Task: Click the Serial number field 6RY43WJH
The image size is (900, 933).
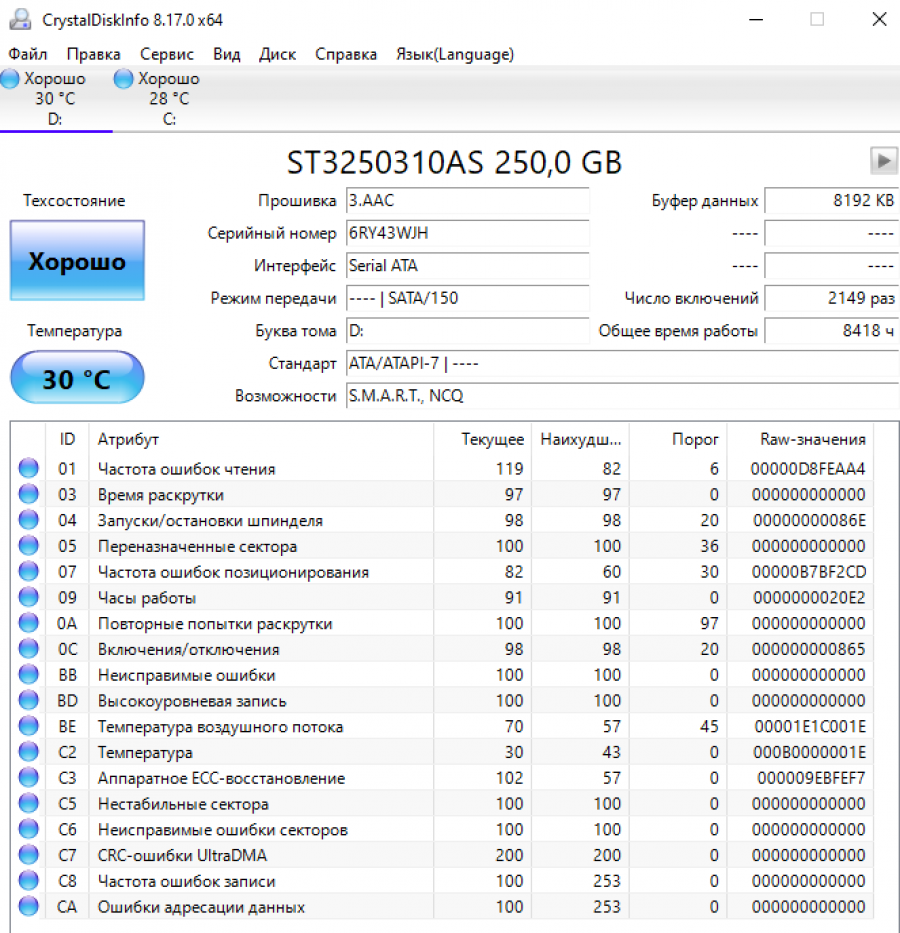Action: point(467,233)
